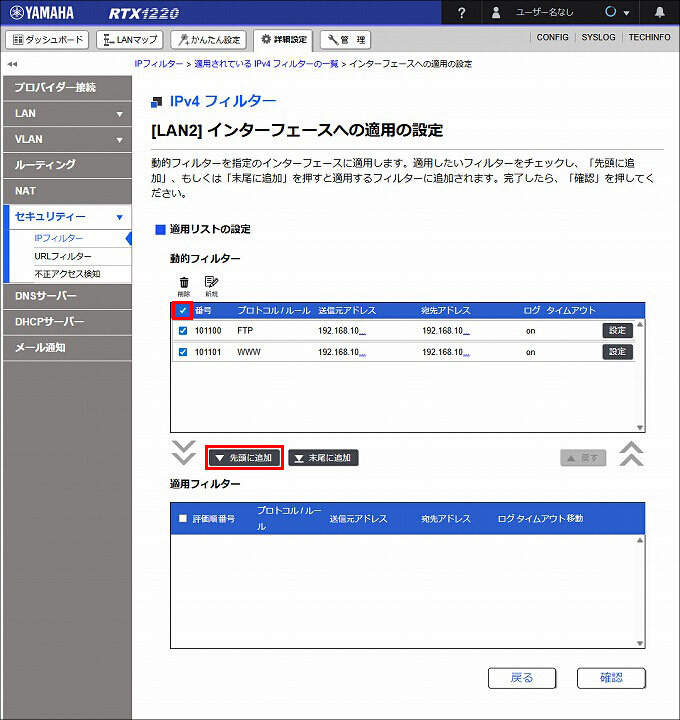Image resolution: width=680 pixels, height=720 pixels.
Task: Open プロバイダー接続 in the sidebar
Action: click(x=67, y=88)
